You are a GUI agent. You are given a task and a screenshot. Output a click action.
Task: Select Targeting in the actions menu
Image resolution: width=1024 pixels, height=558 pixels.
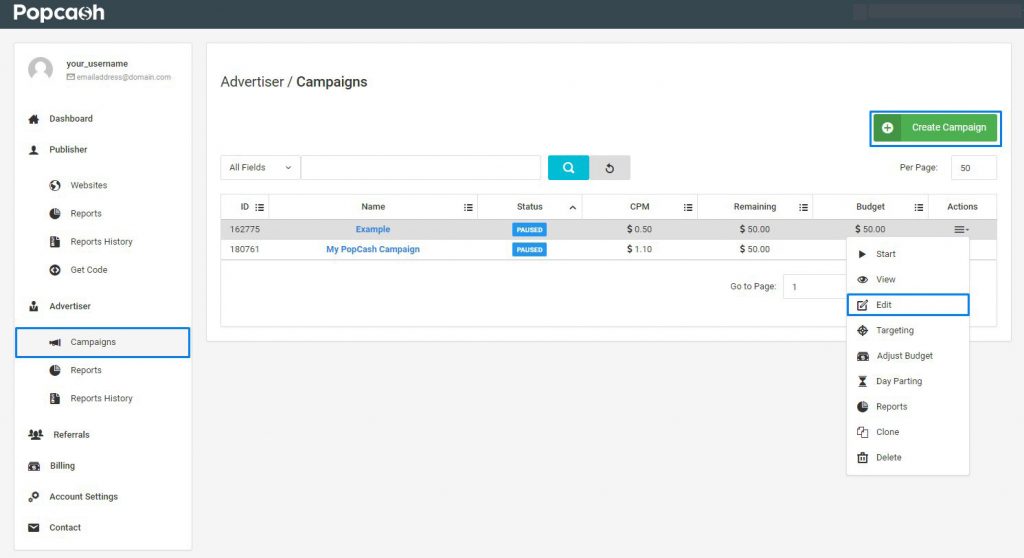pos(908,331)
